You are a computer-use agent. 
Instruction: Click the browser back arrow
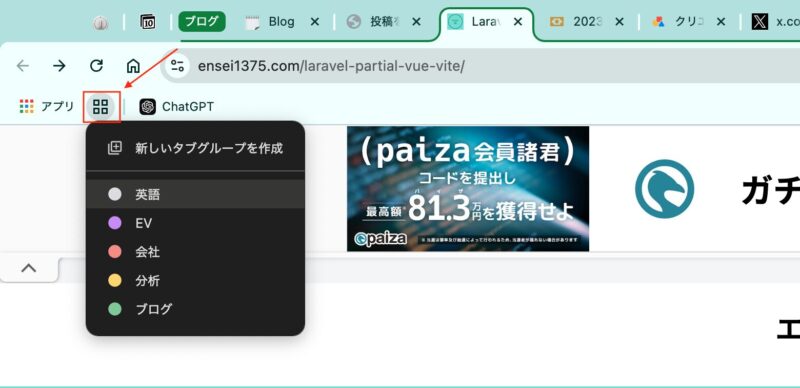point(22,66)
